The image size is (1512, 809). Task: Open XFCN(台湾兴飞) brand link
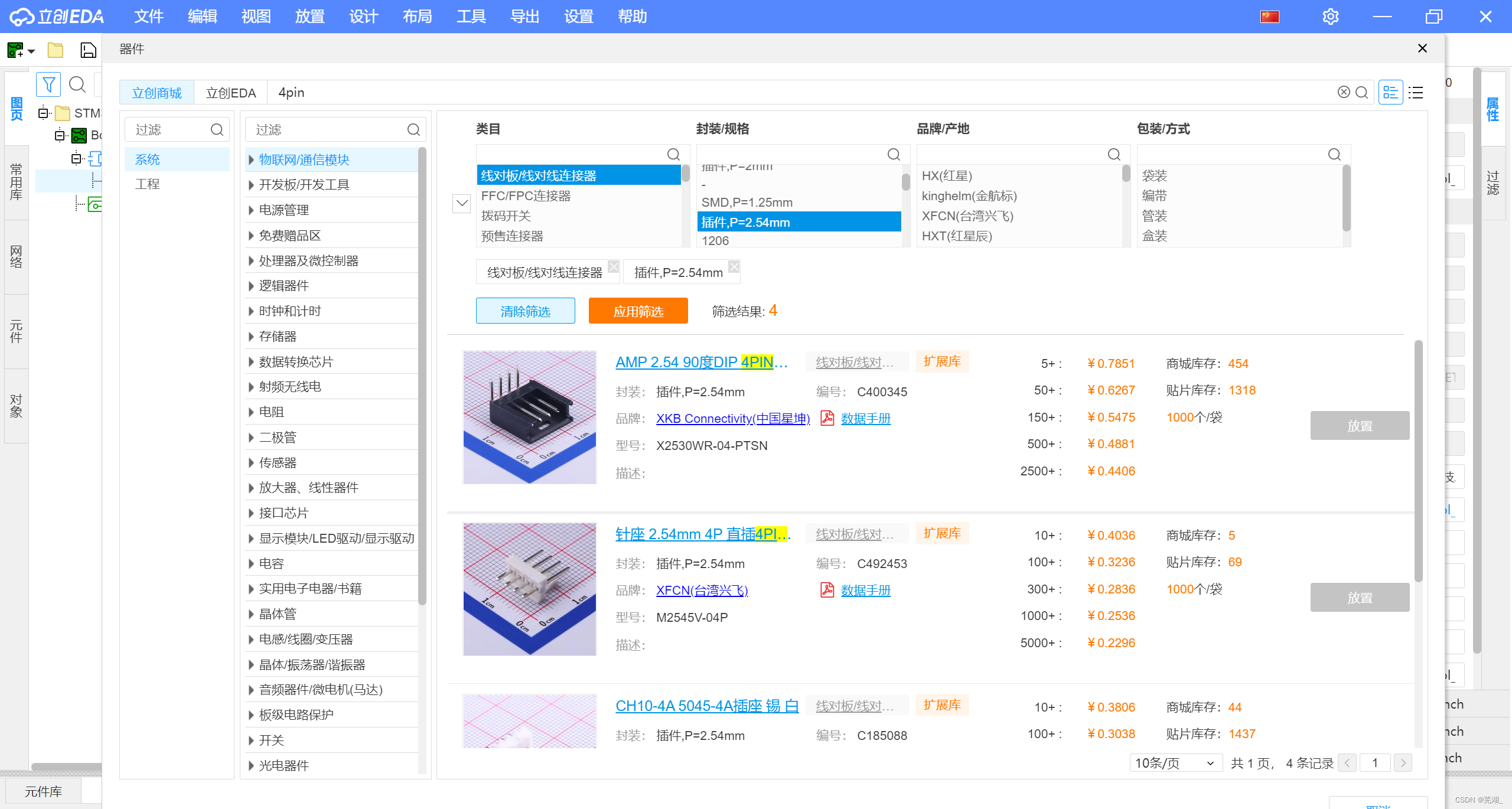702,590
